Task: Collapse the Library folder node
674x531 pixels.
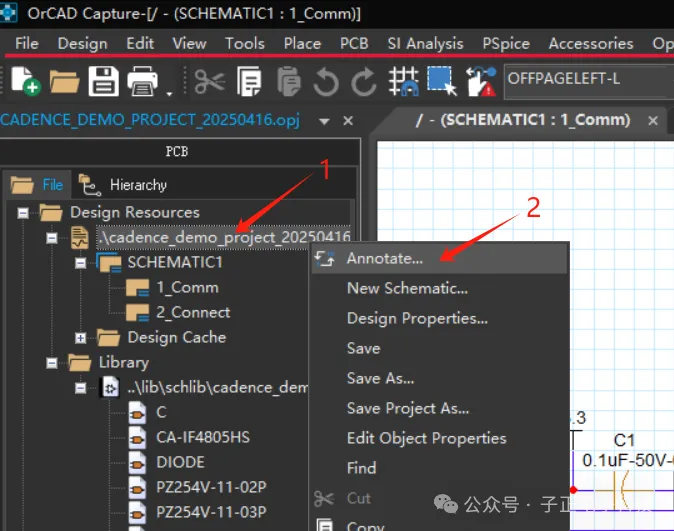Action: coord(52,363)
